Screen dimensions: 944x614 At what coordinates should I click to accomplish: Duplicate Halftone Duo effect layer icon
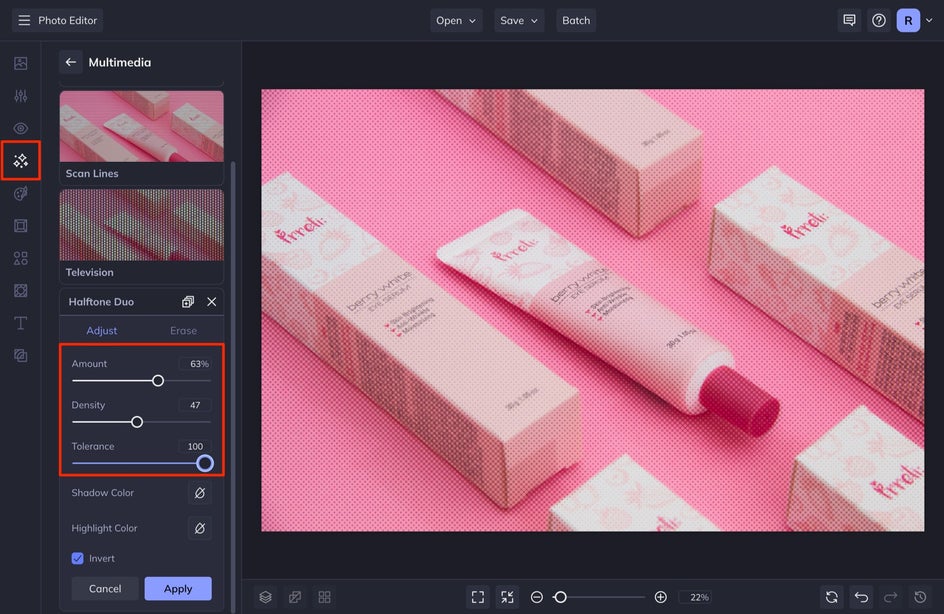(188, 302)
